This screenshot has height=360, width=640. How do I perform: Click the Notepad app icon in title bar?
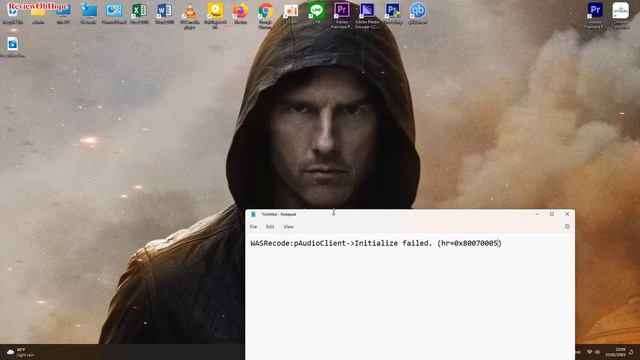253,214
